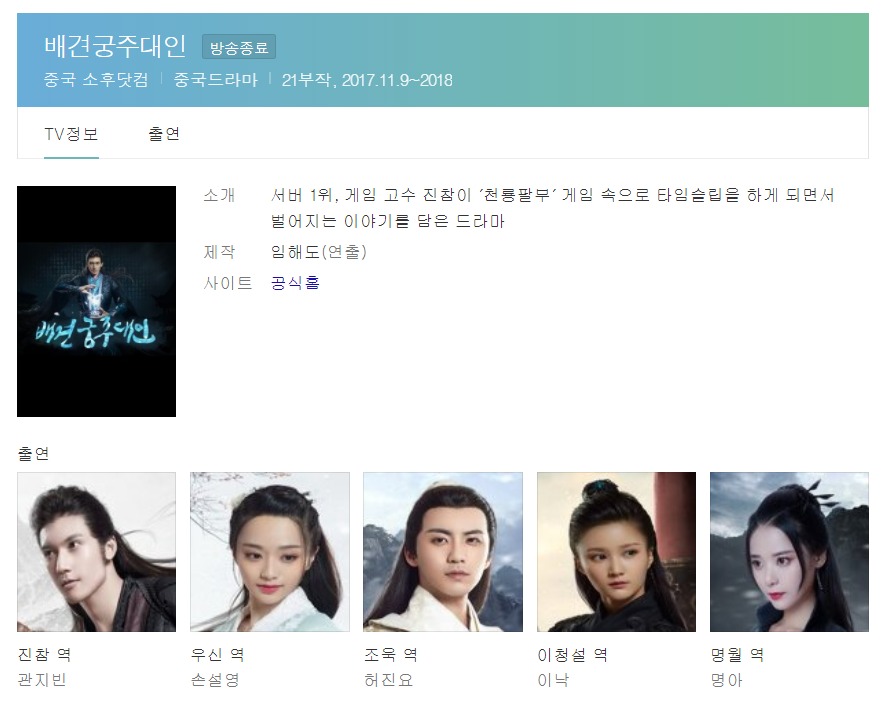Click director 임해도(연출) name
This screenshot has height=717, width=885.
pos(319,252)
